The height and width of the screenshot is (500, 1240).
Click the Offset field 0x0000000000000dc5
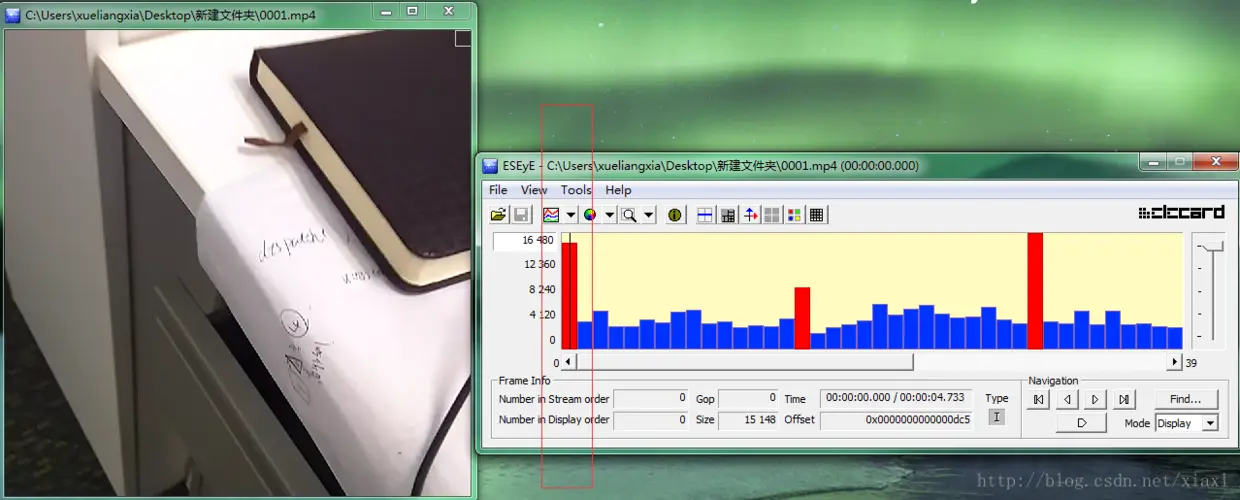[x=896, y=420]
